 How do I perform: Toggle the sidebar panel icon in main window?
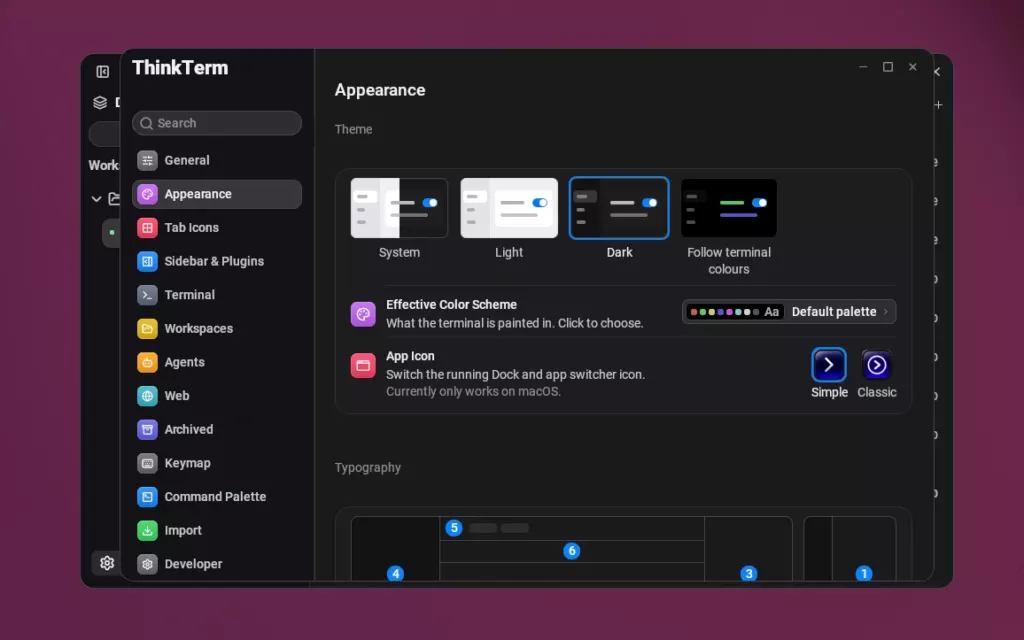103,72
